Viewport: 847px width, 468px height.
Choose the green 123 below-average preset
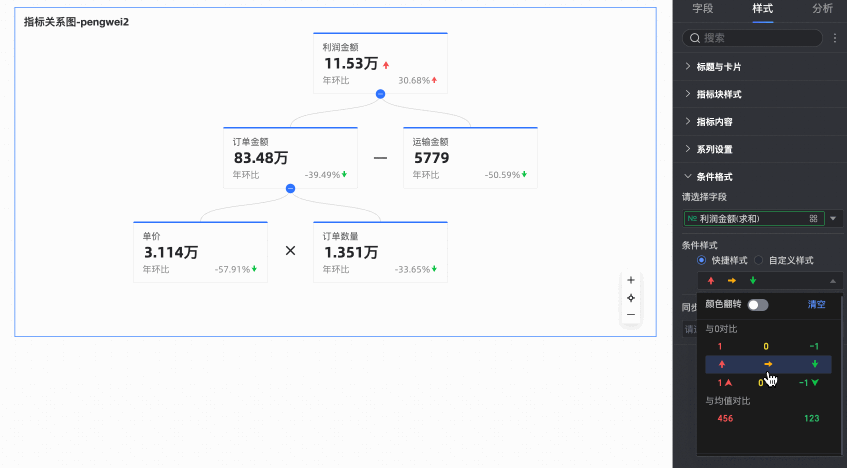pyautogui.click(x=811, y=418)
